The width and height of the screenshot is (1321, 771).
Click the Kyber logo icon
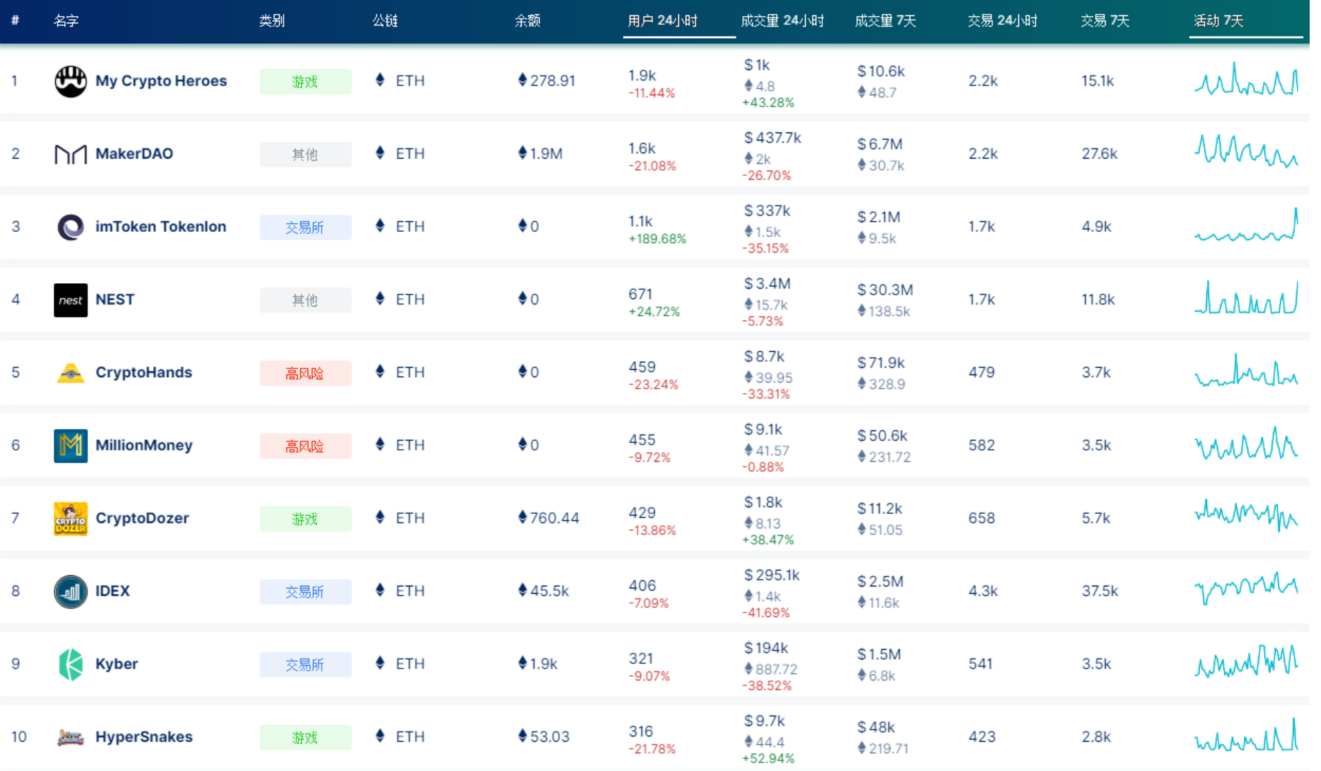click(x=71, y=665)
